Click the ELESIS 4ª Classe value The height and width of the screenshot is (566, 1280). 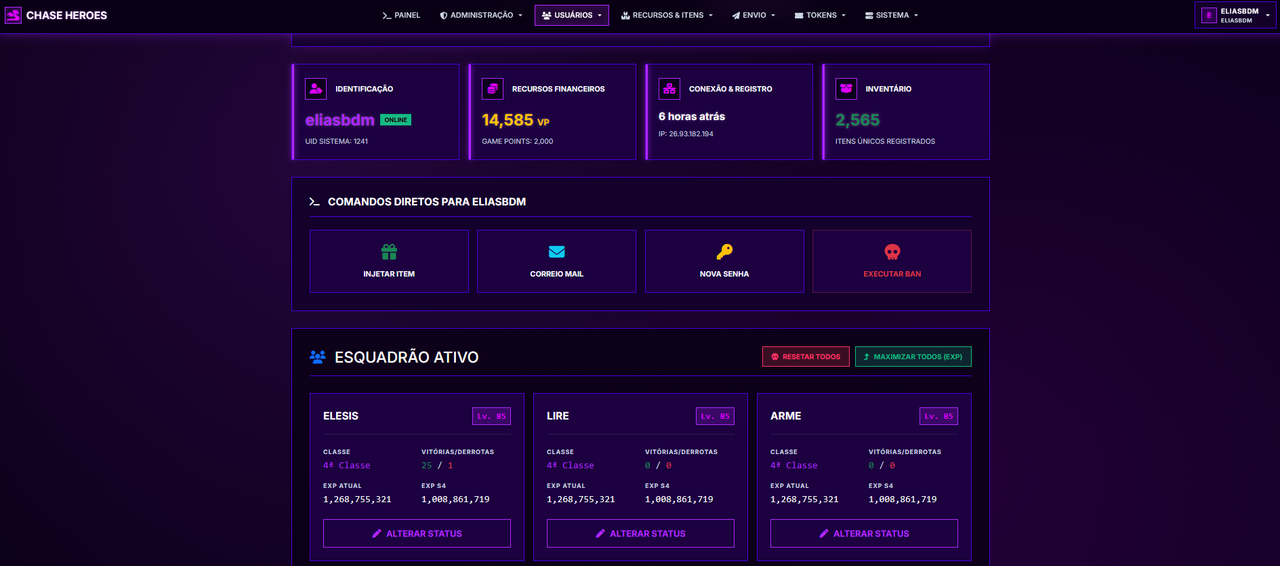pyautogui.click(x=347, y=466)
